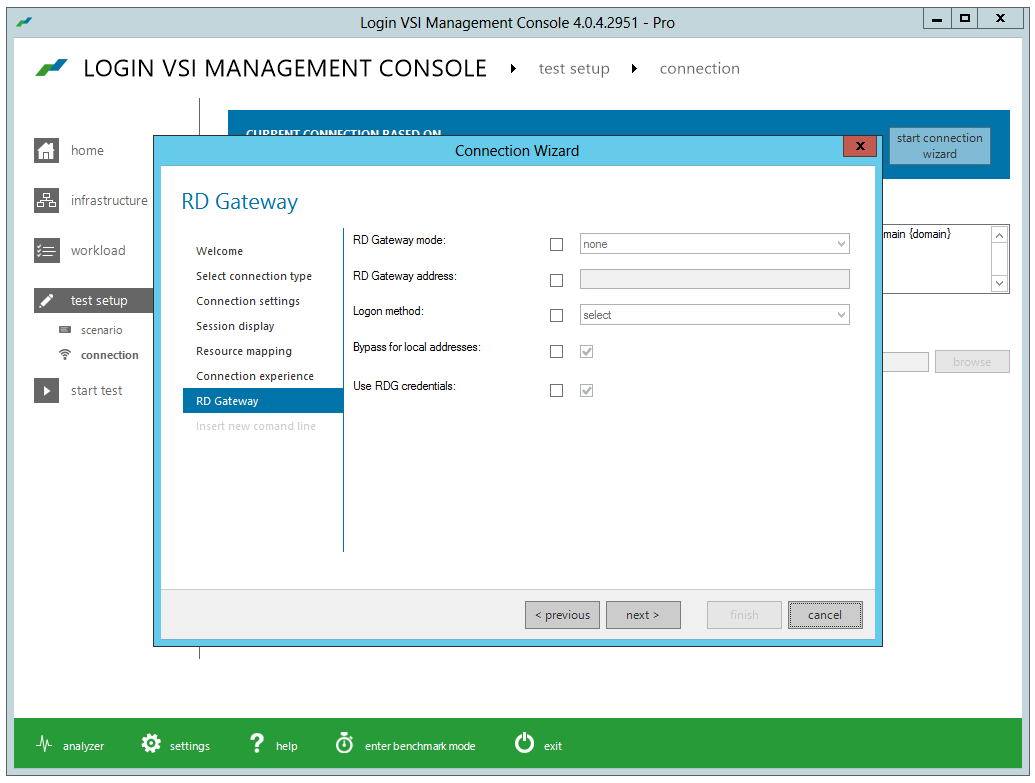The width and height of the screenshot is (1035, 783).
Task: Open the start test section label
Action: point(96,390)
